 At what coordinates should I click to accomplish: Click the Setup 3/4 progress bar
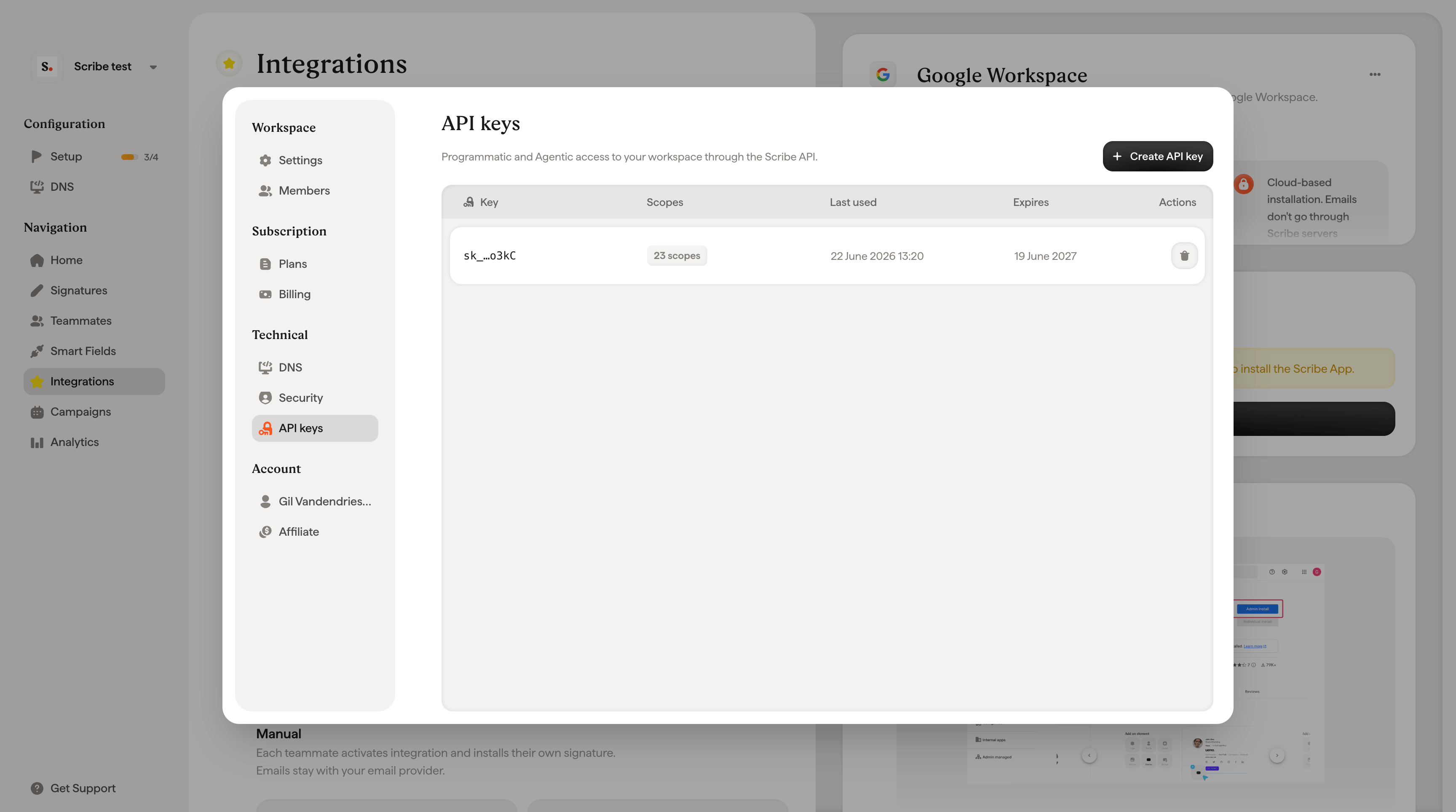129,157
